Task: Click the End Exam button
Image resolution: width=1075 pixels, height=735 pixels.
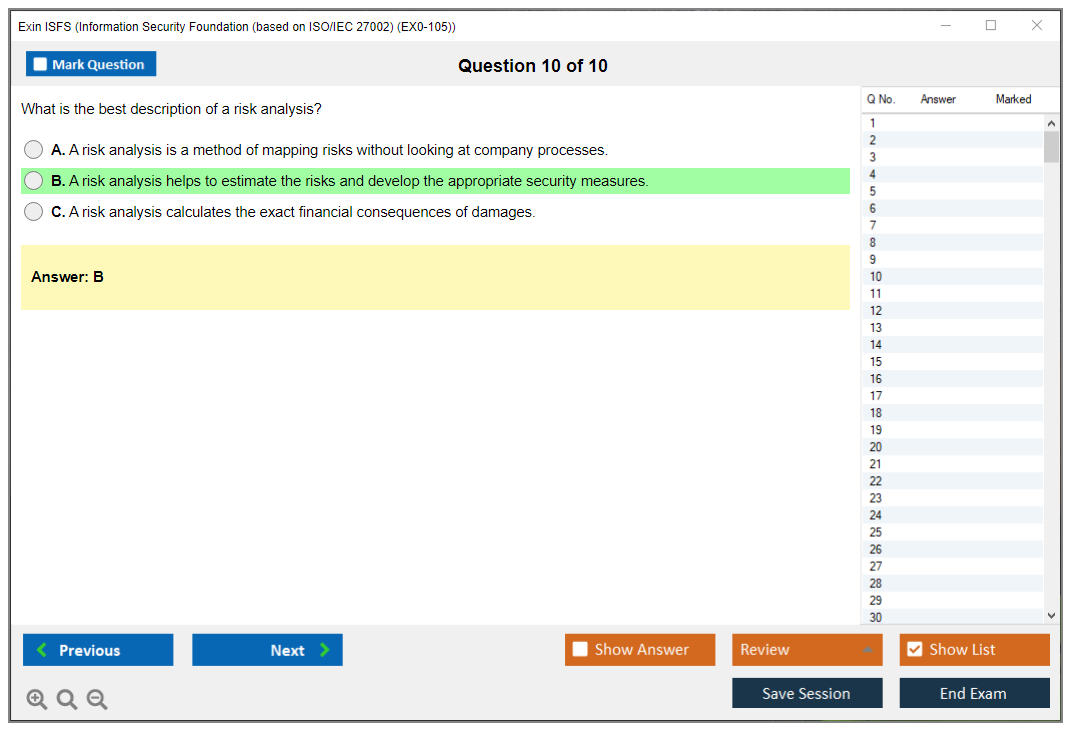Action: (x=973, y=693)
